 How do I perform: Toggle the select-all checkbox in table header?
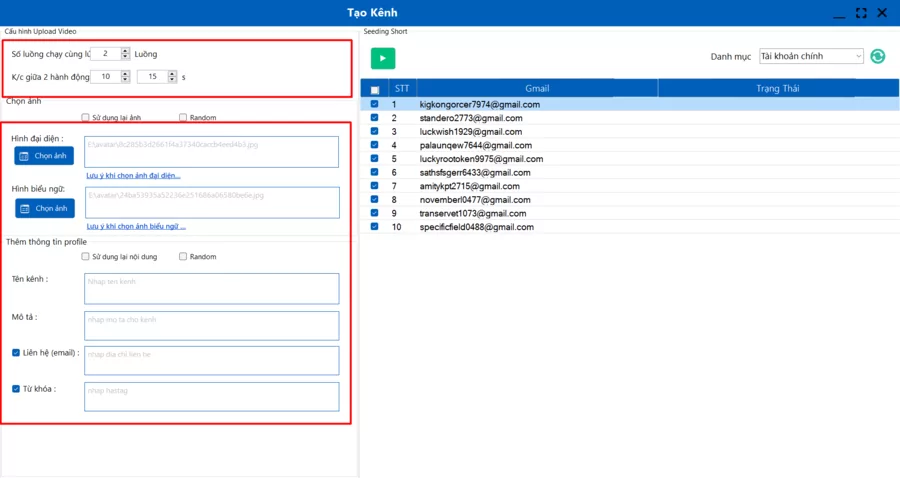[x=375, y=90]
